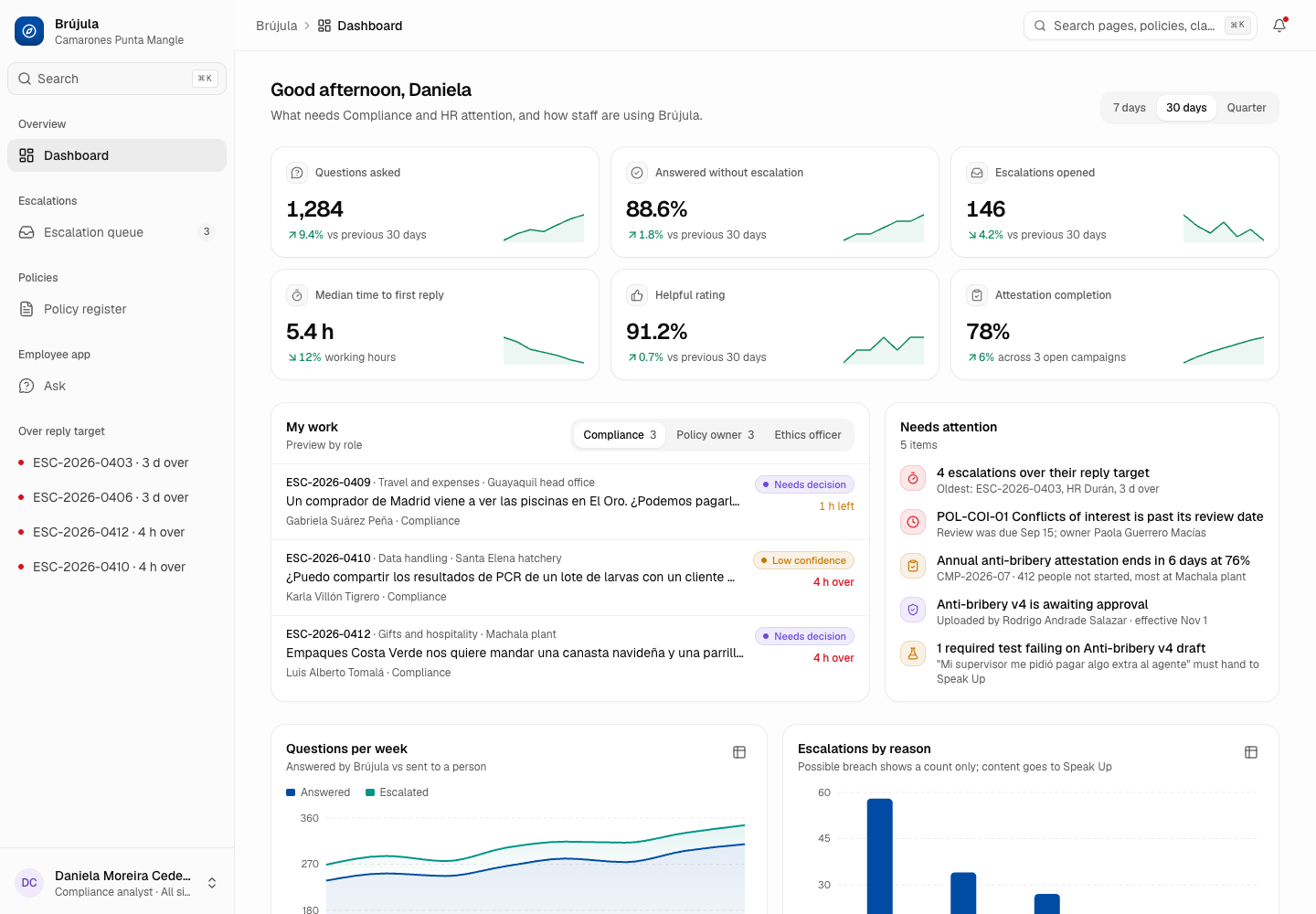The width and height of the screenshot is (1316, 914).
Task: Toggle the Answered legend series
Action: (318, 792)
